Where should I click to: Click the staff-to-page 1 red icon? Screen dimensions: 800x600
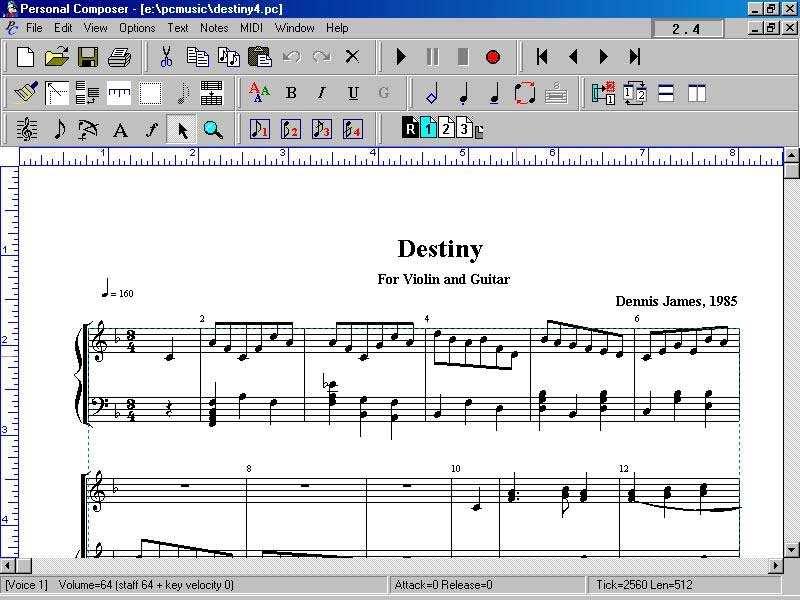click(x=604, y=93)
